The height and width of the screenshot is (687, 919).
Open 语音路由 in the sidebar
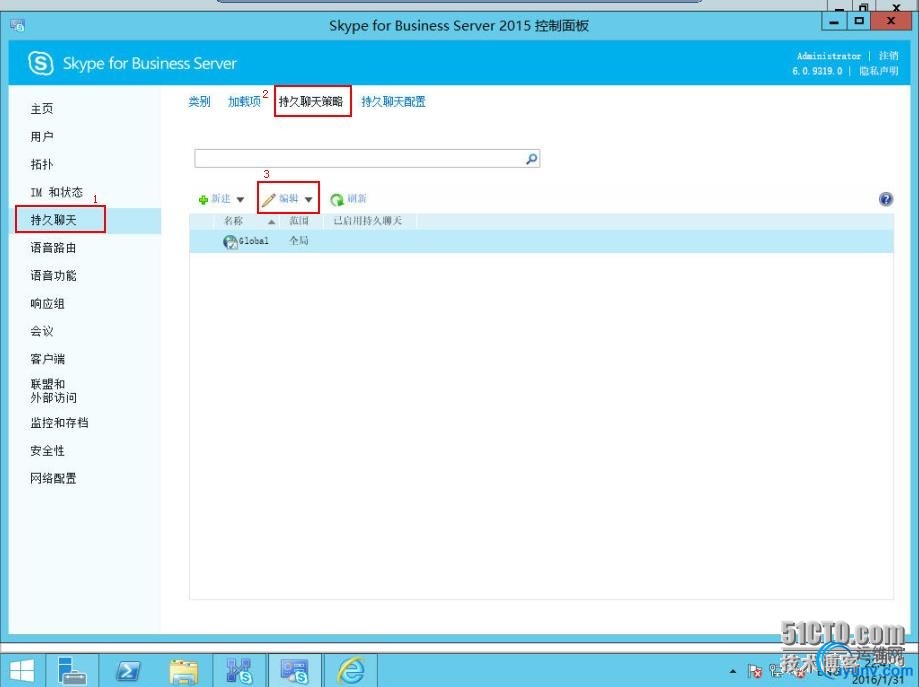pyautogui.click(x=53, y=247)
